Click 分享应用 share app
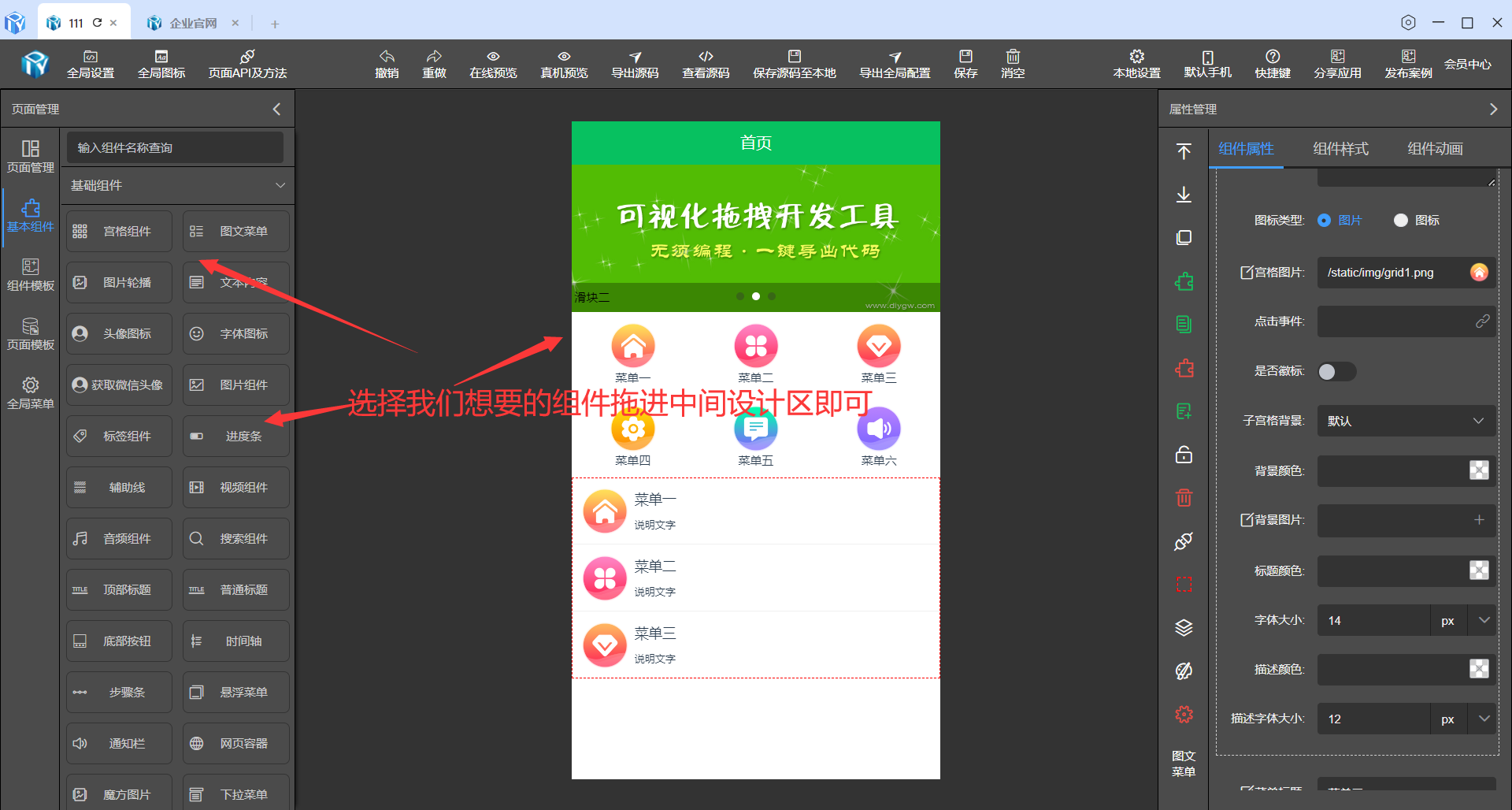Screen dimensions: 1512x810 tap(1338, 64)
